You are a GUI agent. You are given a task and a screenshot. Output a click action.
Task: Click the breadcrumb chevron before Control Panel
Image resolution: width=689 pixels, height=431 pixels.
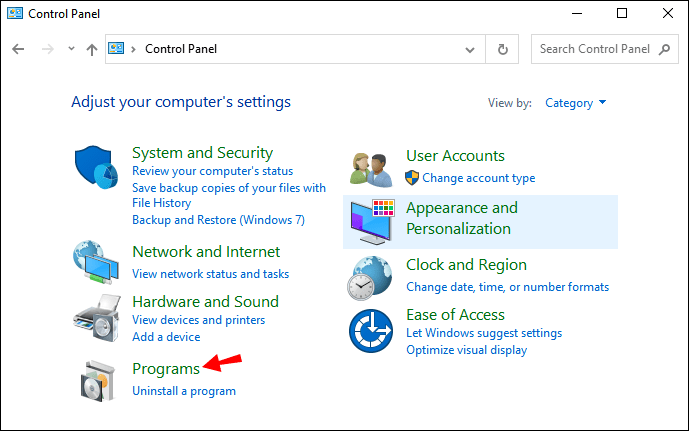(x=133, y=49)
